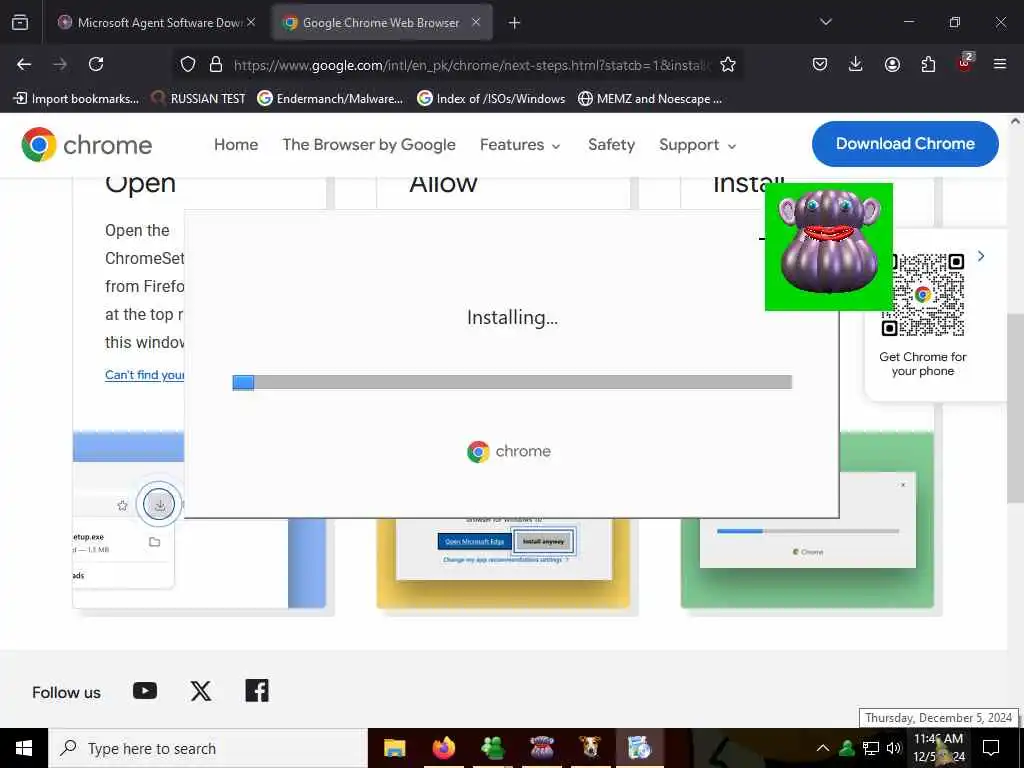Image resolution: width=1024 pixels, height=768 pixels.
Task: Click the download icon in Open illustration
Action: point(159,504)
